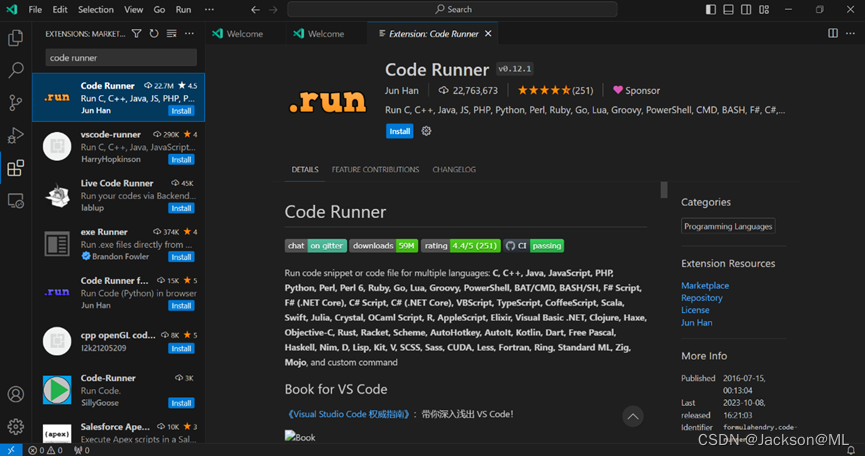Click the Jun Han publisher name
865x456 pixels.
(402, 90)
